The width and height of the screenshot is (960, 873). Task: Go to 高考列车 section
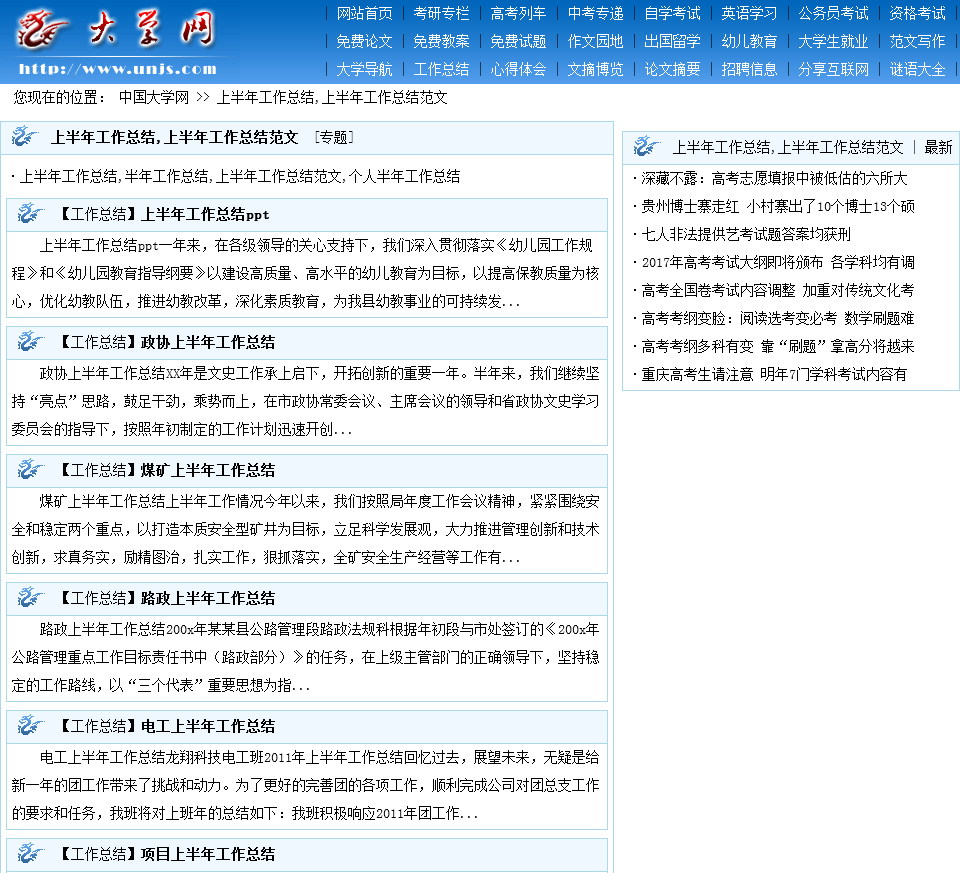coord(518,13)
